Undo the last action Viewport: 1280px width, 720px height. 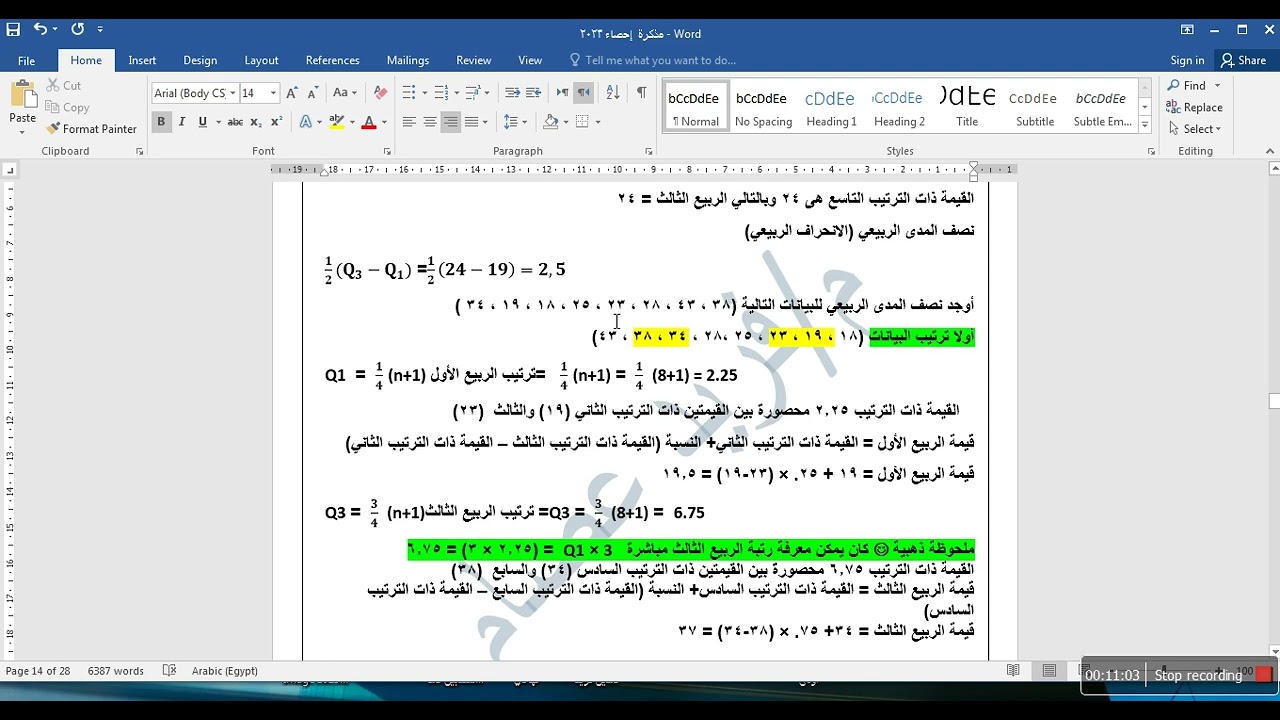pos(39,30)
